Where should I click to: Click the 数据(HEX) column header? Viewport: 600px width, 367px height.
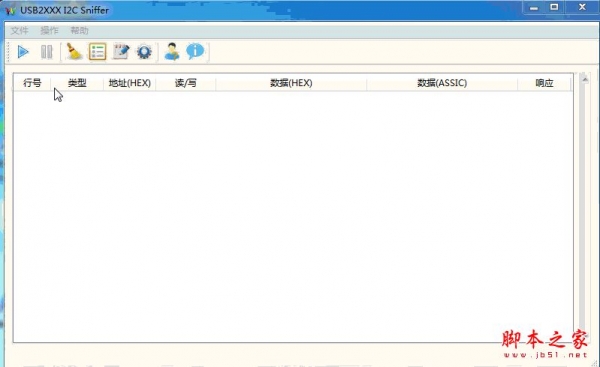(291, 83)
